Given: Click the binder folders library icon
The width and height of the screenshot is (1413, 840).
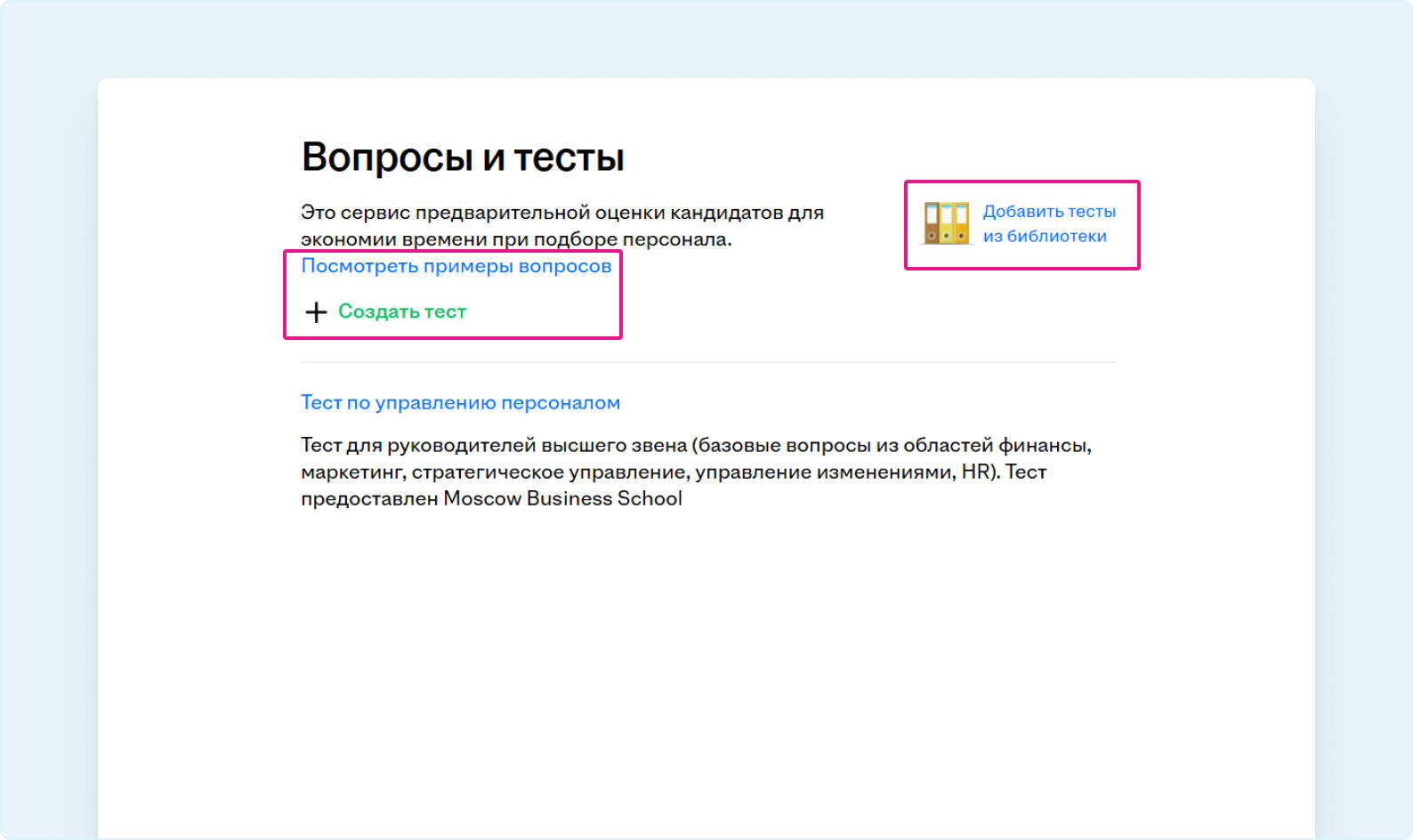Looking at the screenshot, I should click(946, 223).
